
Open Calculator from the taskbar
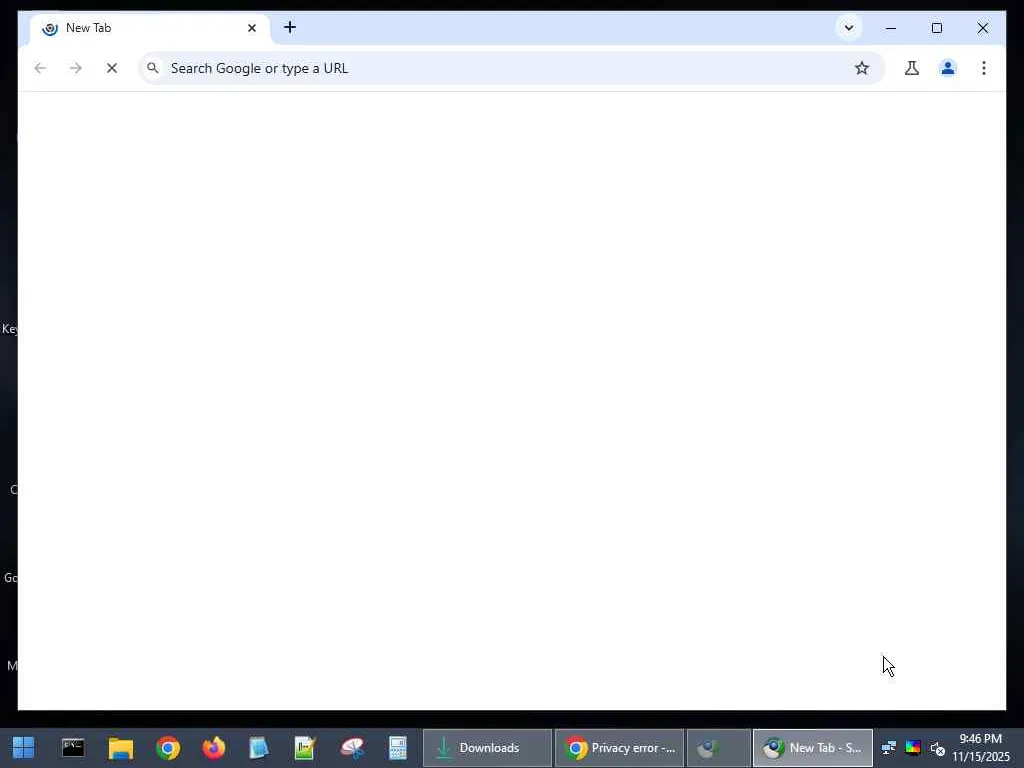398,748
